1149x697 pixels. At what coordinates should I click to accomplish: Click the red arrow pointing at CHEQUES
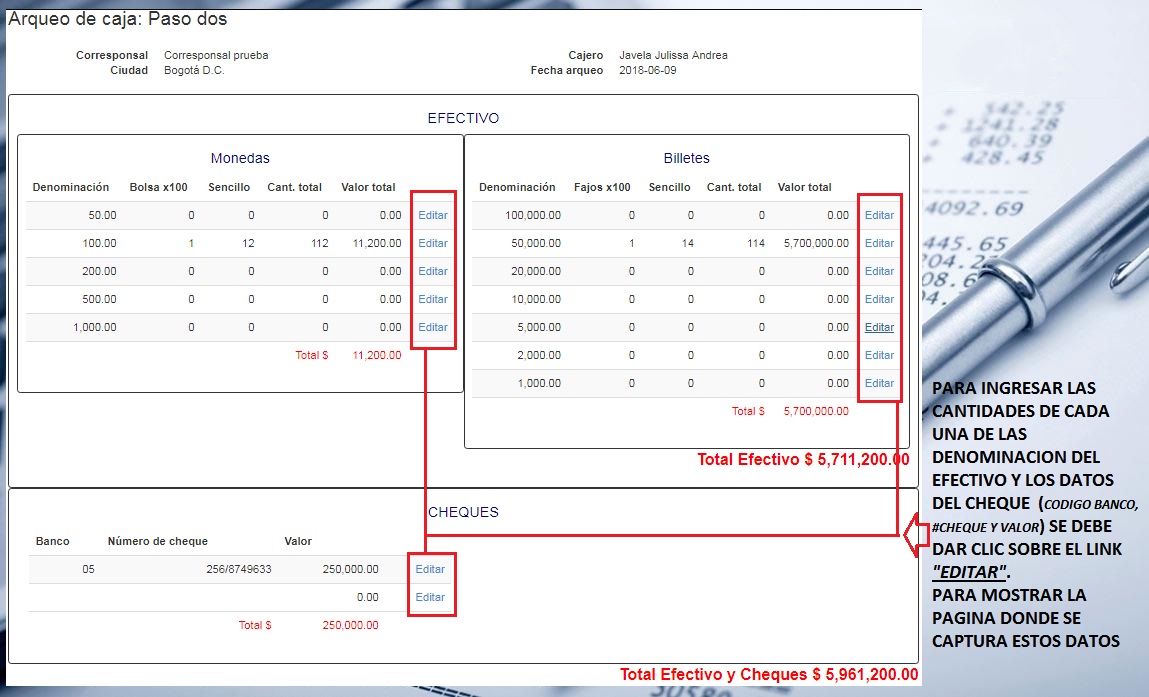click(x=911, y=535)
